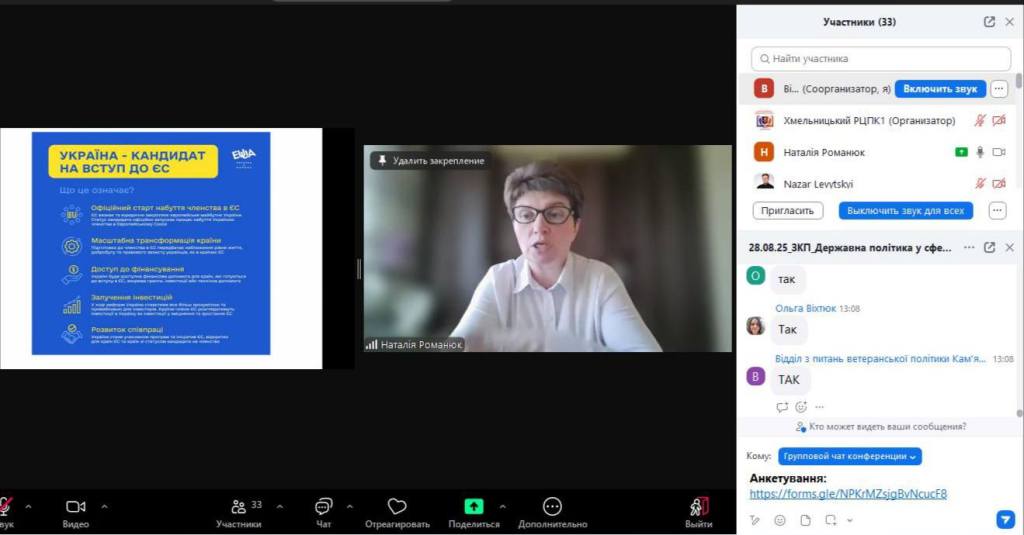Open the Reactions heart icon
Viewport: 1024px width, 535px height.
(397, 506)
